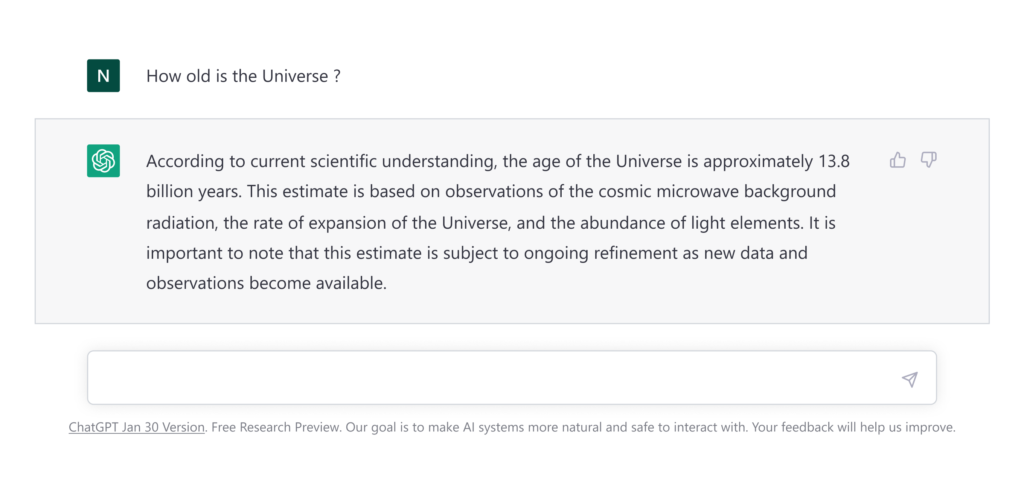The height and width of the screenshot is (492, 1024).
Task: Click 'Your feedback will help us improve' text
Action: point(852,429)
